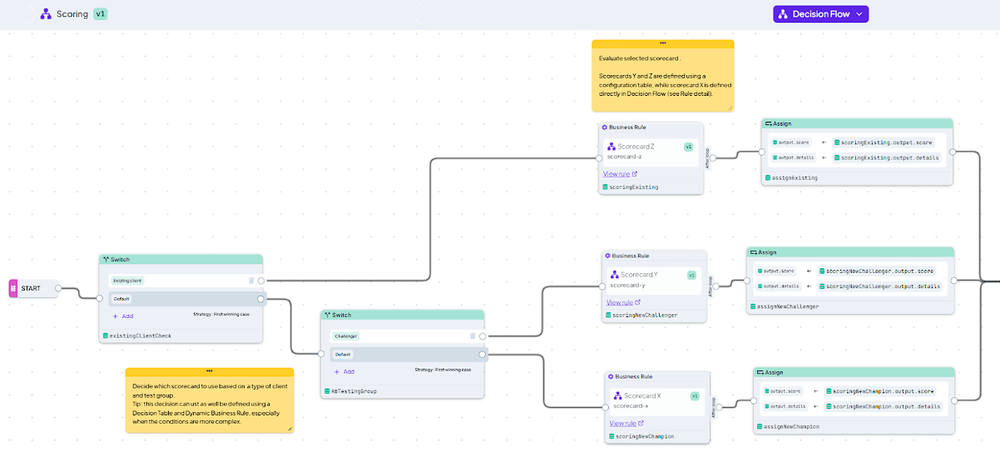This screenshot has height=458, width=1000.
Task: Click the Scoring flow icon in header
Action: coord(45,13)
